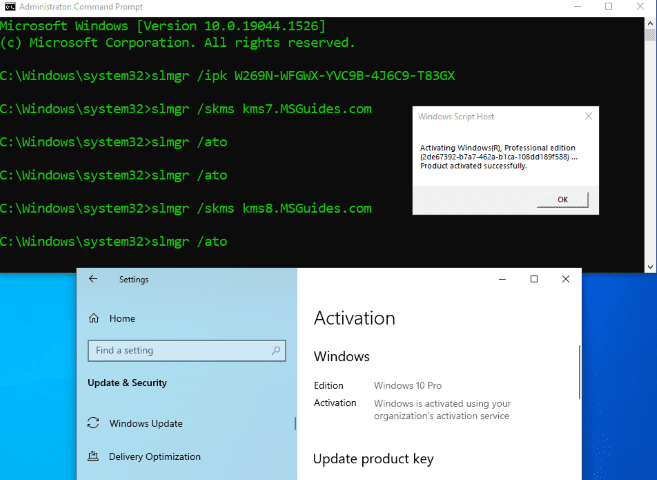Click OK in Windows Script Host dialog

coord(562,199)
